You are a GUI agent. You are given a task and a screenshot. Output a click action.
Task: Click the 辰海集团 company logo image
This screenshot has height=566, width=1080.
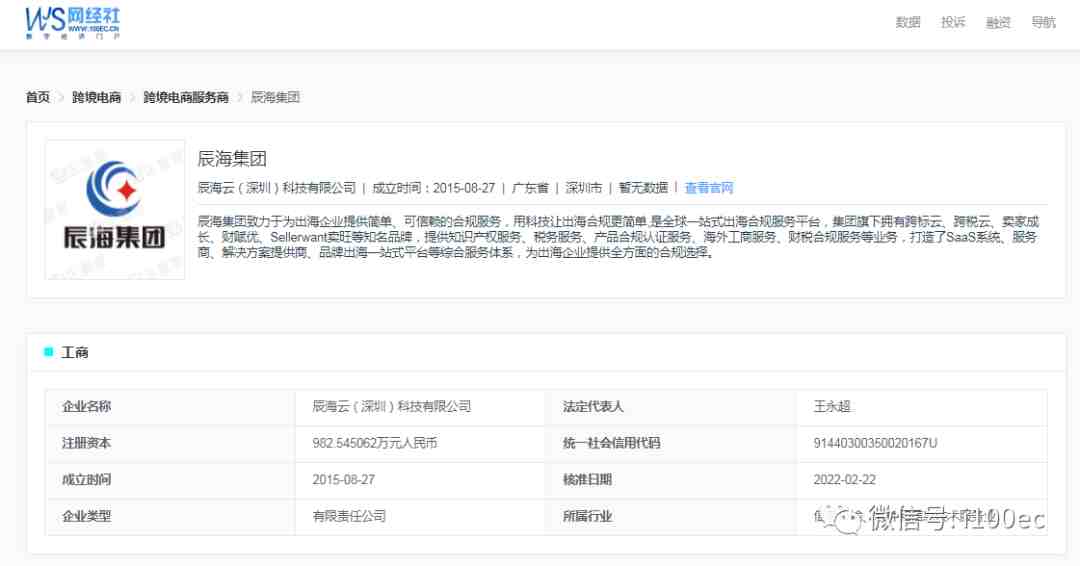tap(115, 209)
